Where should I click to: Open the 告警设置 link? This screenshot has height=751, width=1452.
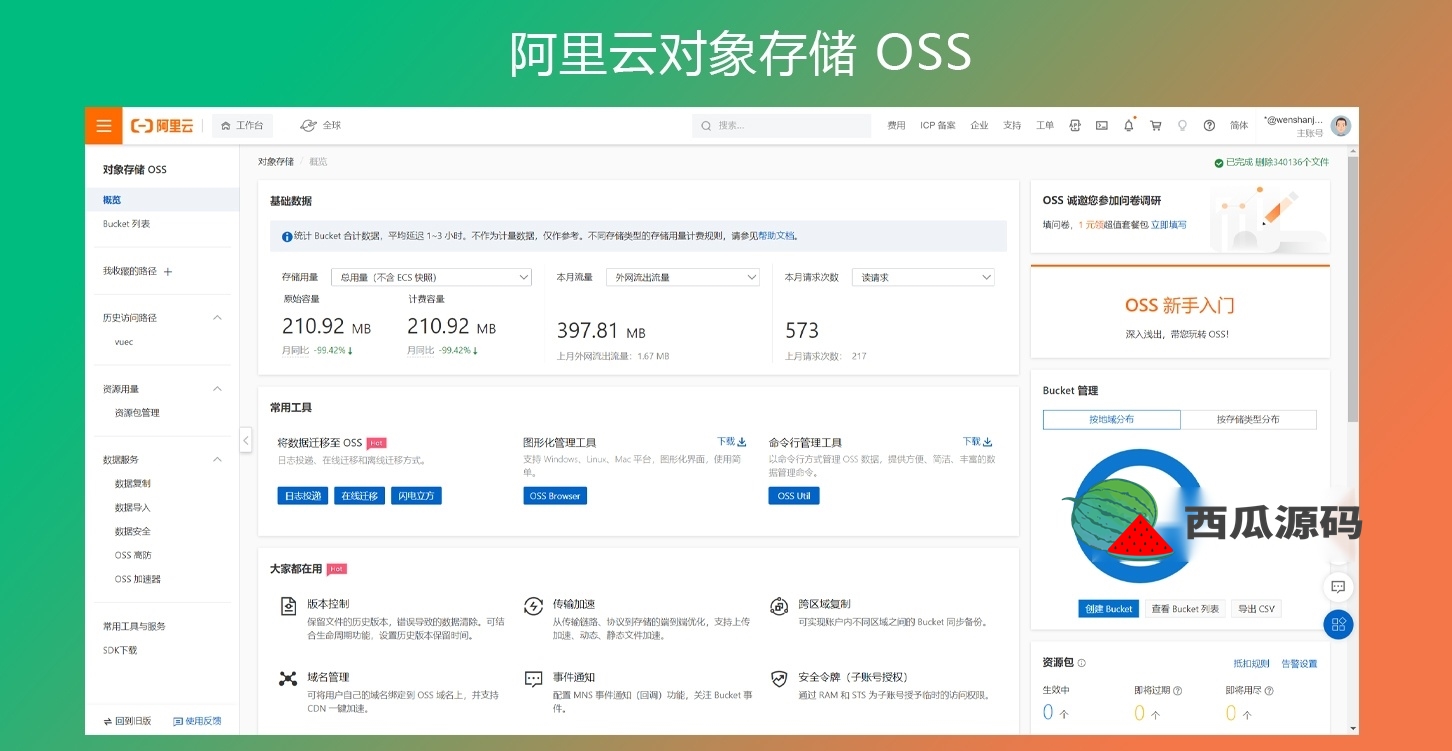(1299, 664)
